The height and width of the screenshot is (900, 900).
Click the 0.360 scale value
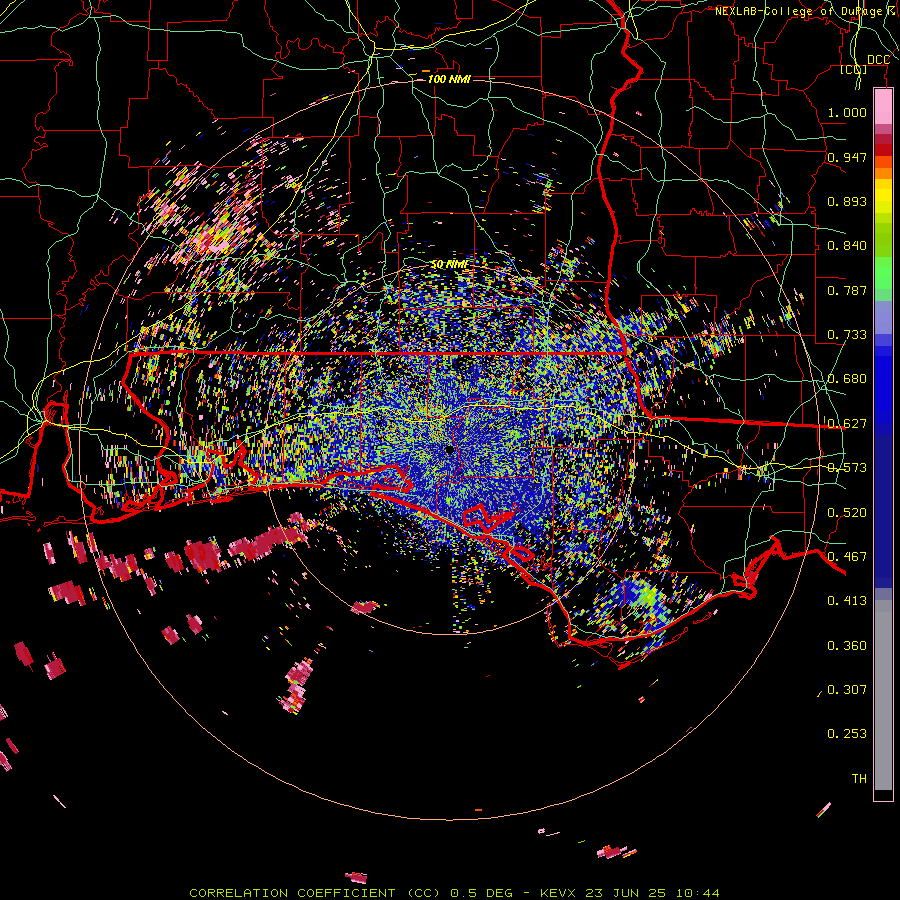847,646
